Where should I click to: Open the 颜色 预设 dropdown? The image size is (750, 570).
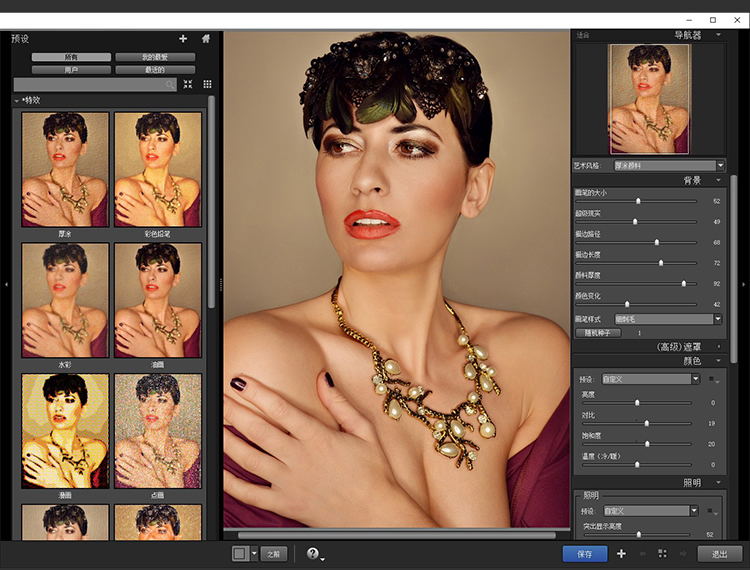pyautogui.click(x=651, y=379)
